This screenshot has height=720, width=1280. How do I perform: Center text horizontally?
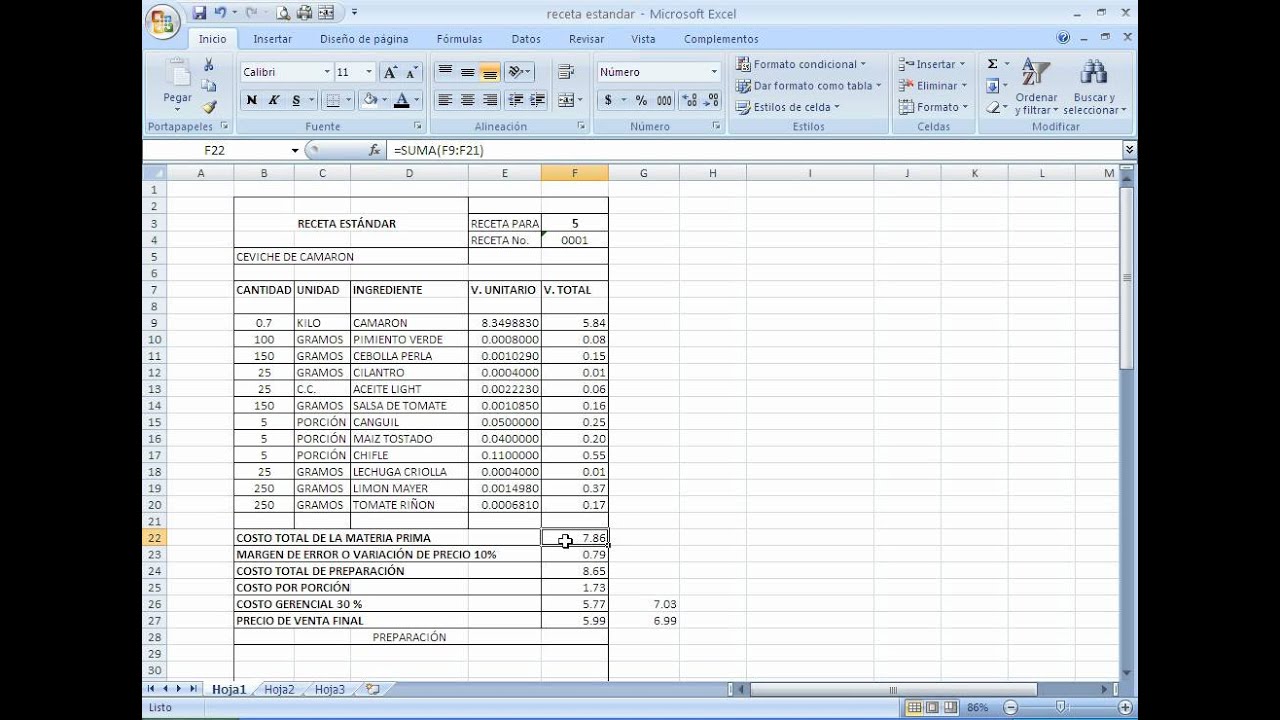click(467, 100)
